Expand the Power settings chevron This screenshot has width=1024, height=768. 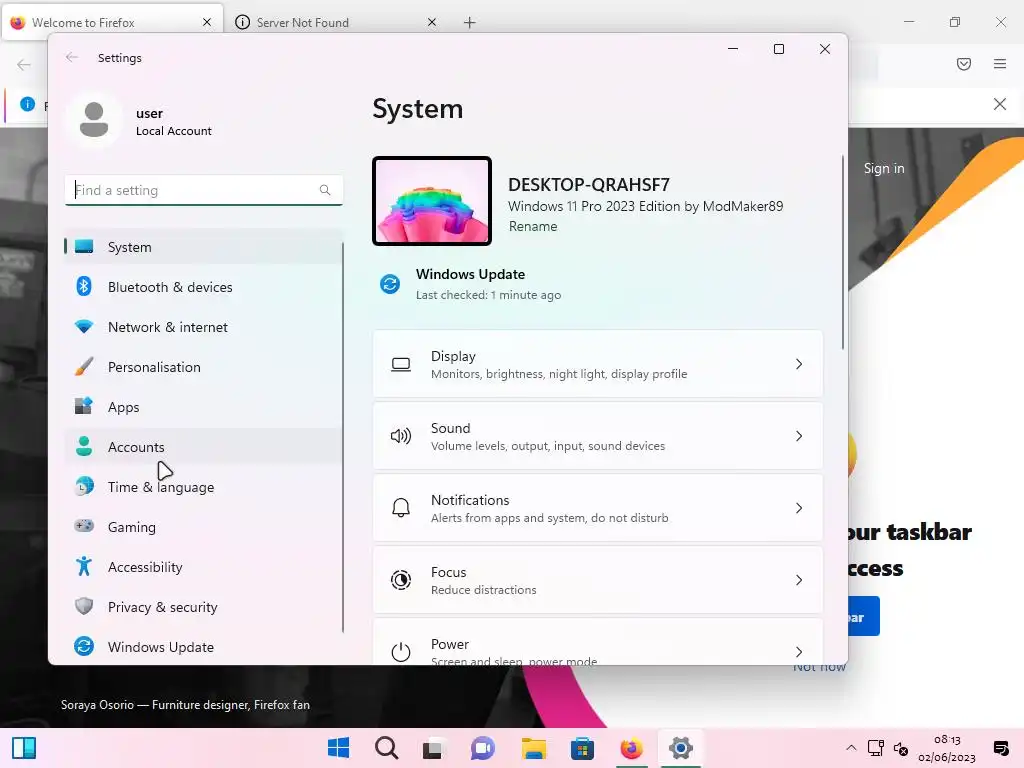point(799,652)
